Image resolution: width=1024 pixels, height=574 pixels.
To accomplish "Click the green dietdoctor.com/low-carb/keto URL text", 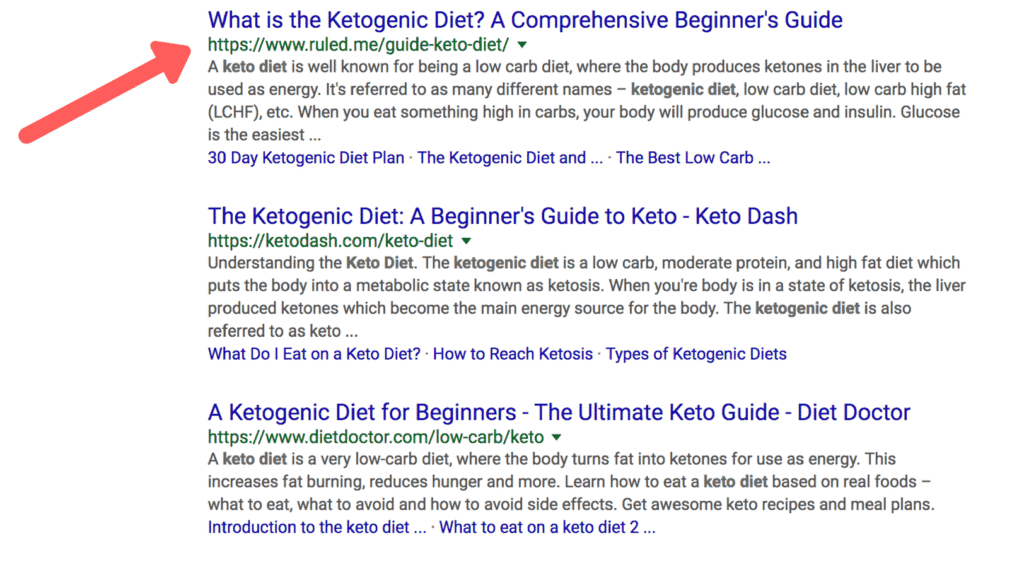I will (x=375, y=437).
